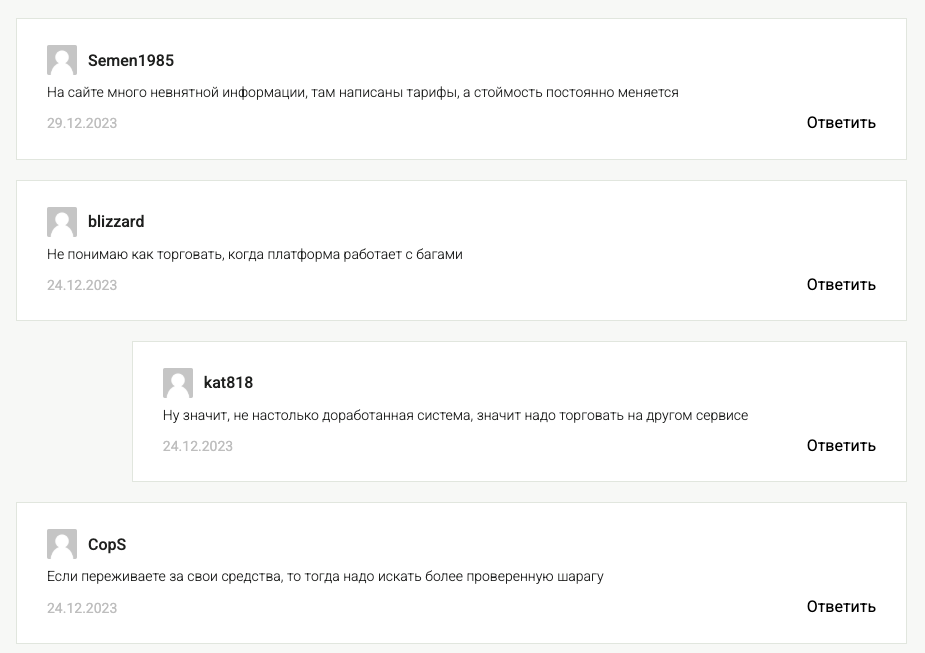Open the blizzard username

click(x=116, y=222)
